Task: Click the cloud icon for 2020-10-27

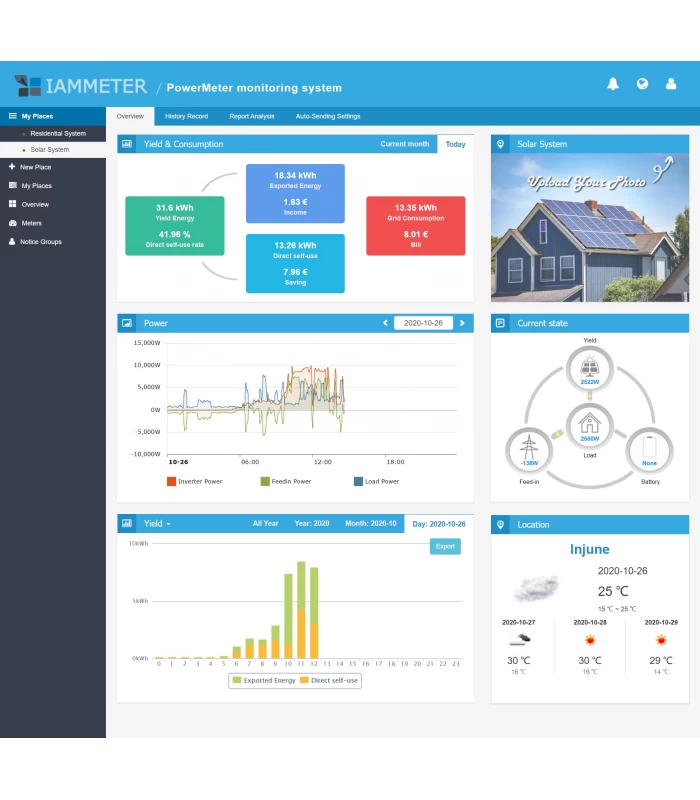Action: click(519, 639)
